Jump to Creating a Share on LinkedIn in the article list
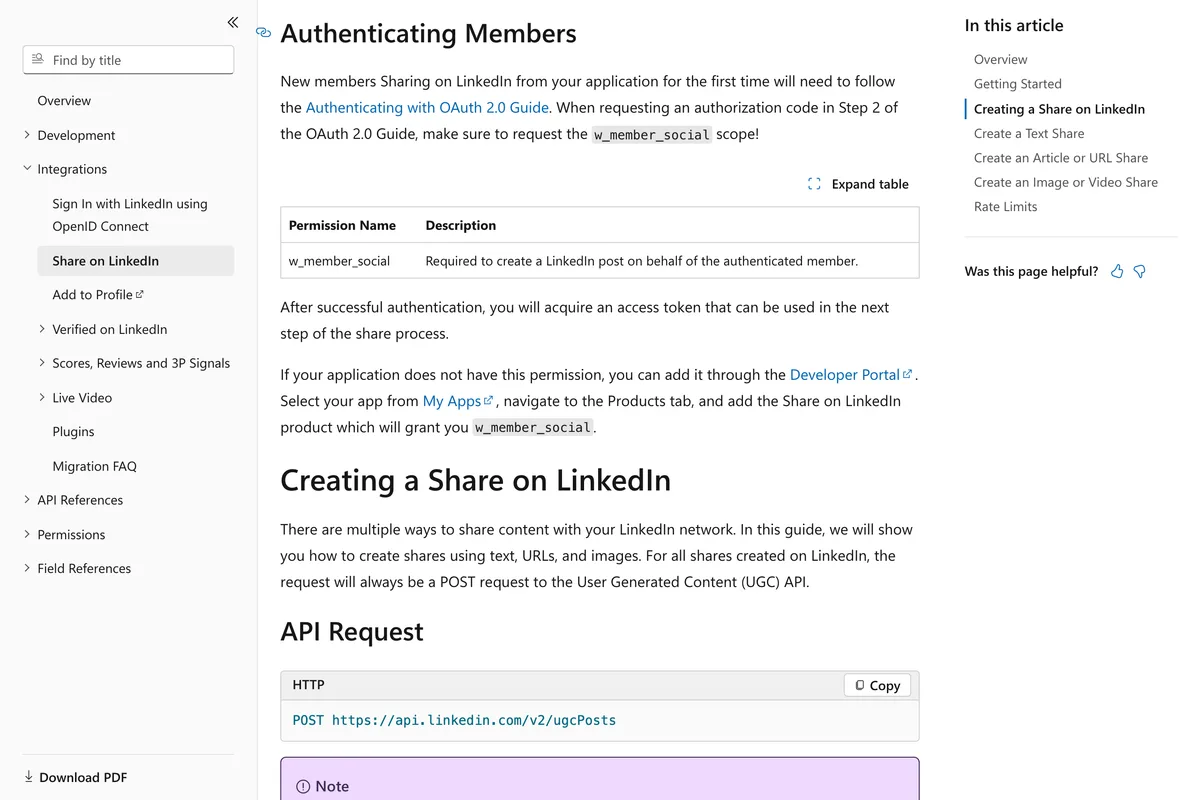The height and width of the screenshot is (800, 1200). (x=1059, y=109)
